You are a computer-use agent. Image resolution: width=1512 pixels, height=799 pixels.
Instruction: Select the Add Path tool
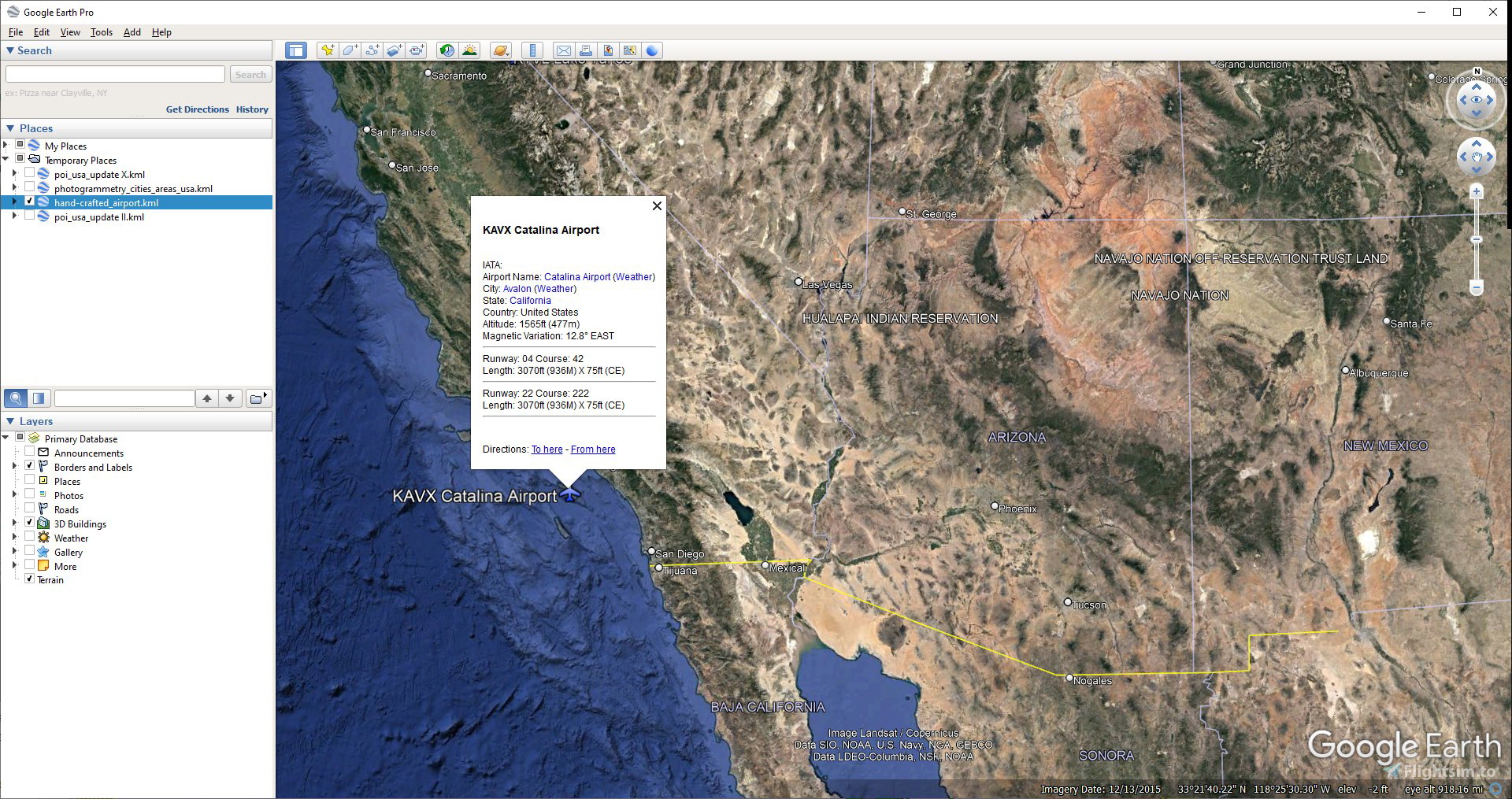[372, 50]
